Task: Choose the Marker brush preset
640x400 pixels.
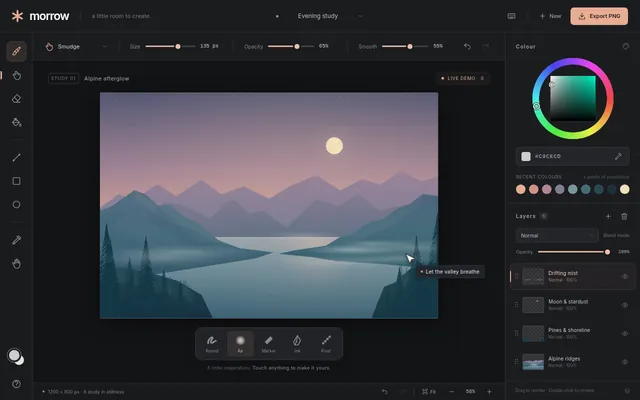Action: 269,344
